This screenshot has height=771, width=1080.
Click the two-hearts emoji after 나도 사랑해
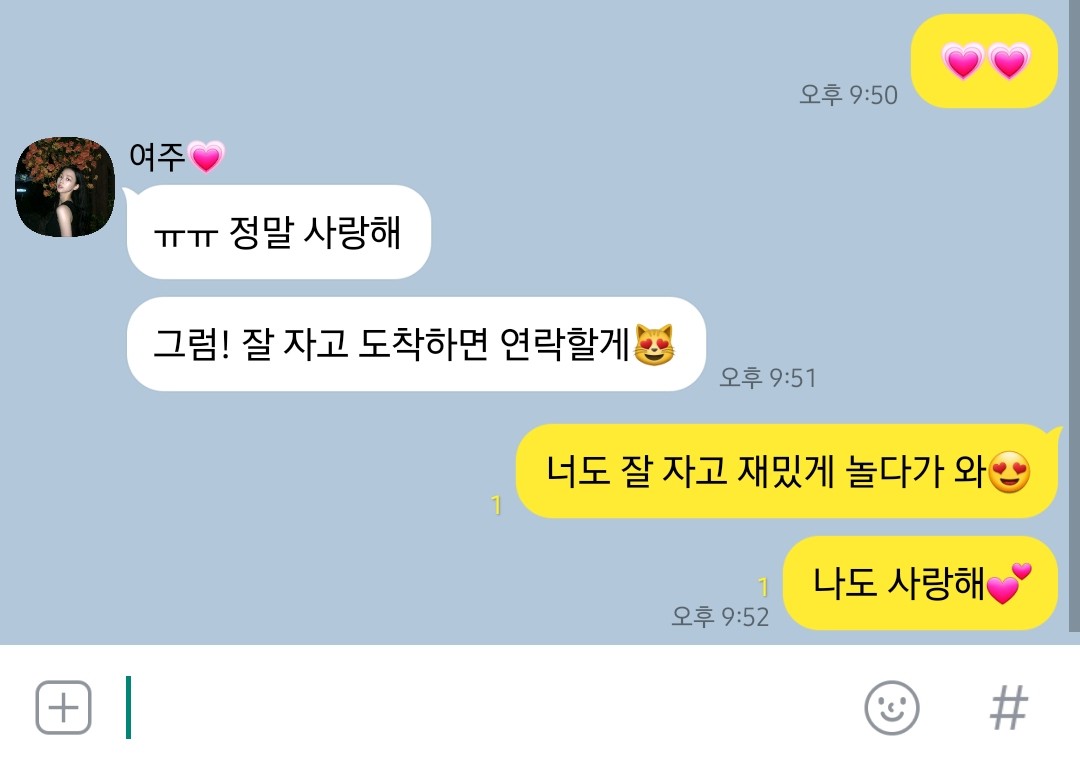[1008, 584]
